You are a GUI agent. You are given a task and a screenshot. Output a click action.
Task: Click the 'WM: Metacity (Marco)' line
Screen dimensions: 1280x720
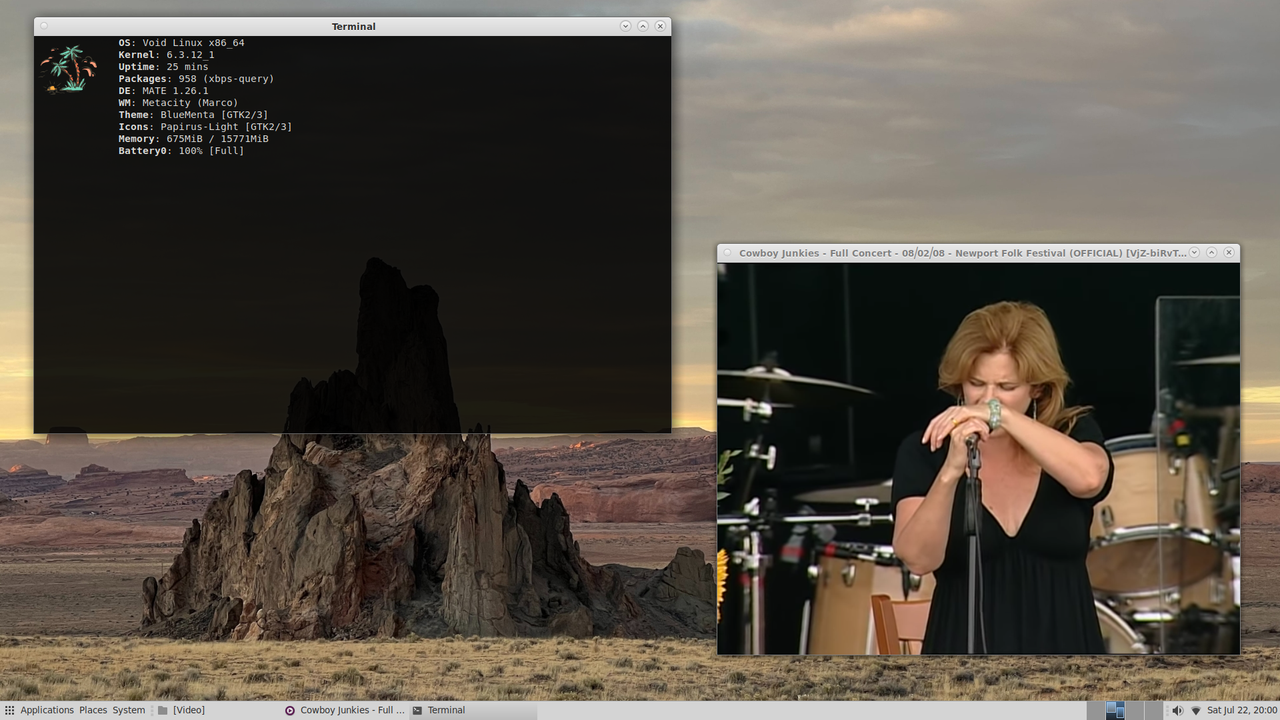(x=178, y=103)
